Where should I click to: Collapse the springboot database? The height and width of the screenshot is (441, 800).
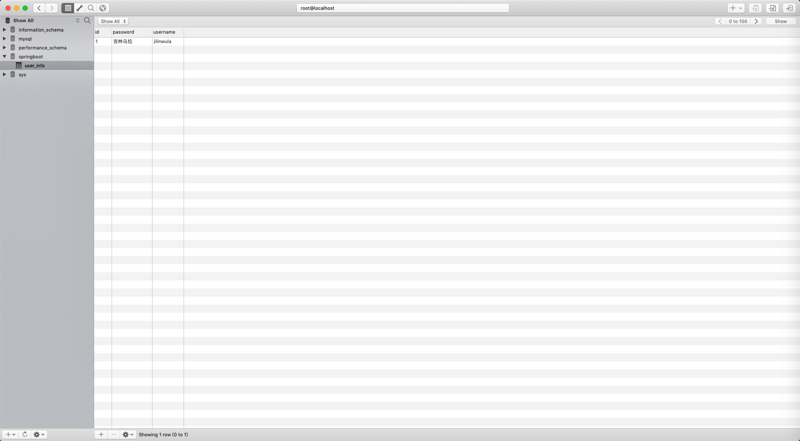(5, 57)
